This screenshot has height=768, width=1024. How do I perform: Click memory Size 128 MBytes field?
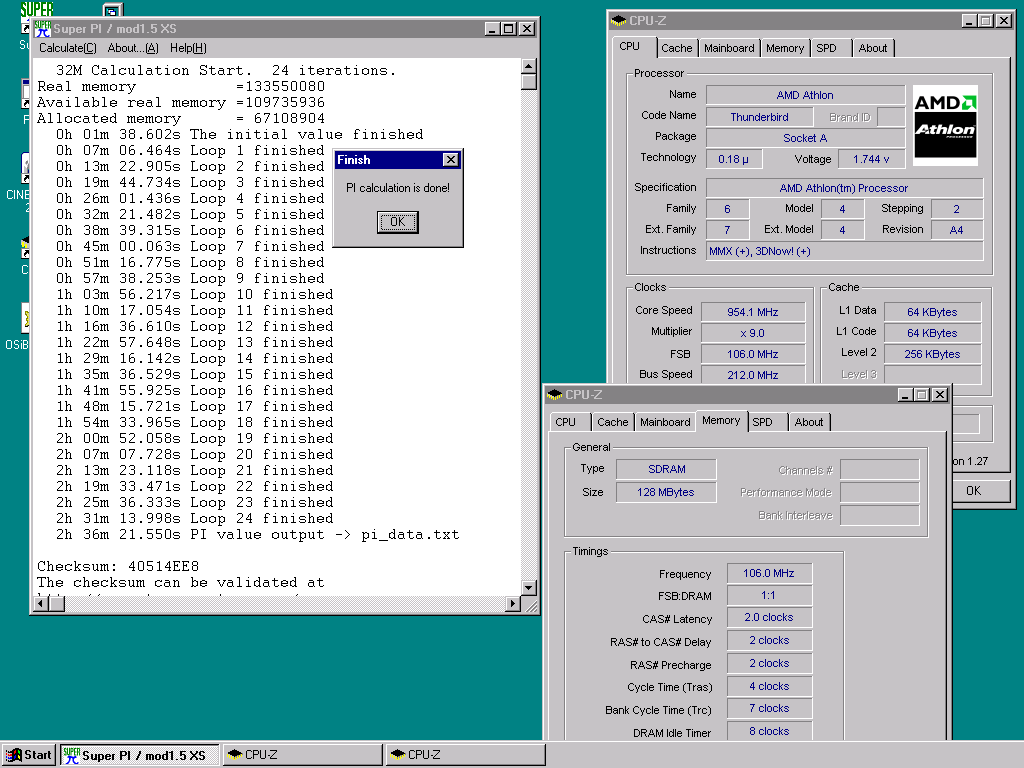pos(665,492)
